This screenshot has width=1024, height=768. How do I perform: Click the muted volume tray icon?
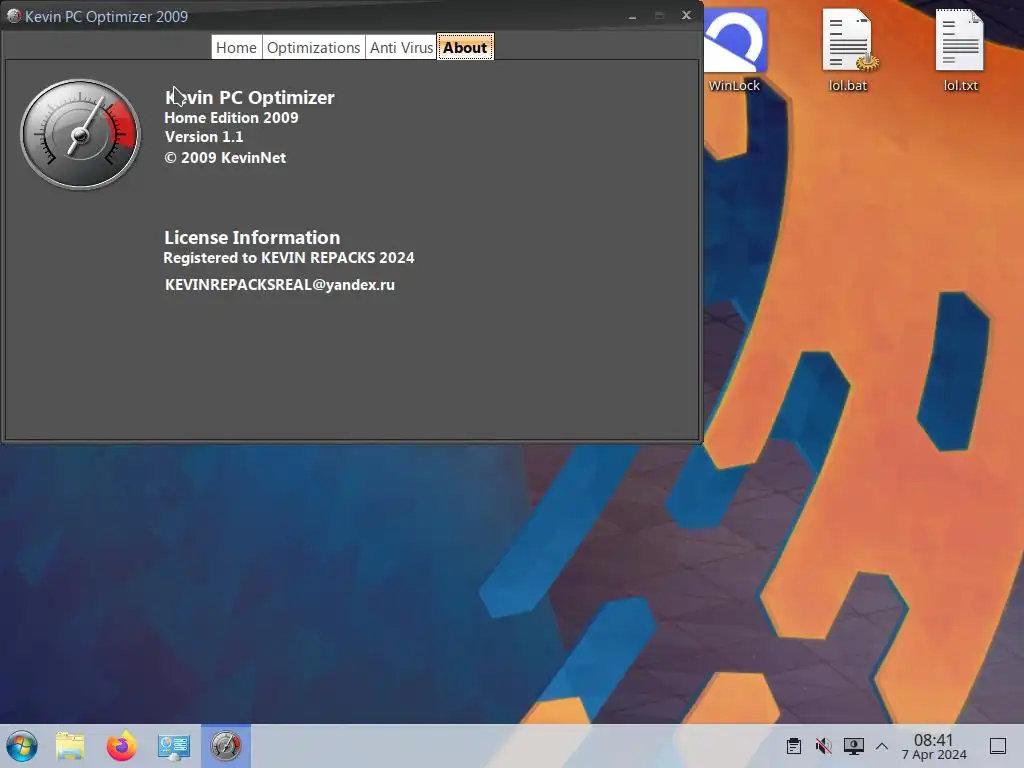[824, 746]
